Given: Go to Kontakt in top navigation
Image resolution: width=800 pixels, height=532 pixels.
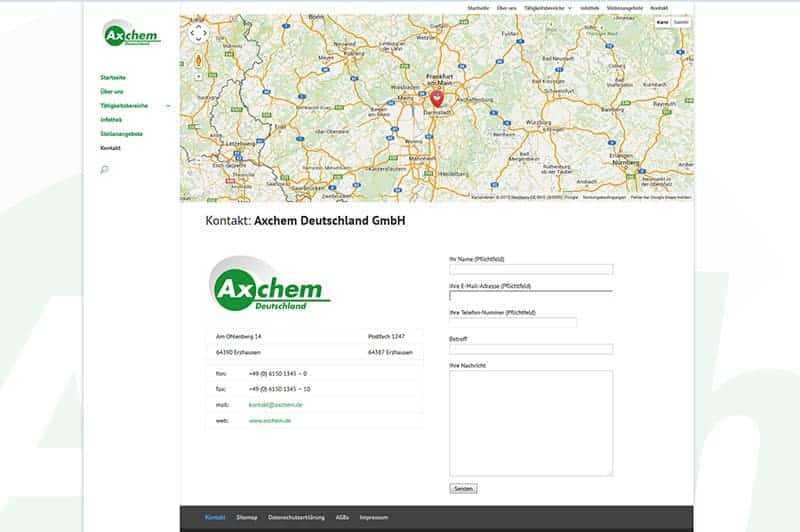Looking at the screenshot, I should pyautogui.click(x=659, y=8).
